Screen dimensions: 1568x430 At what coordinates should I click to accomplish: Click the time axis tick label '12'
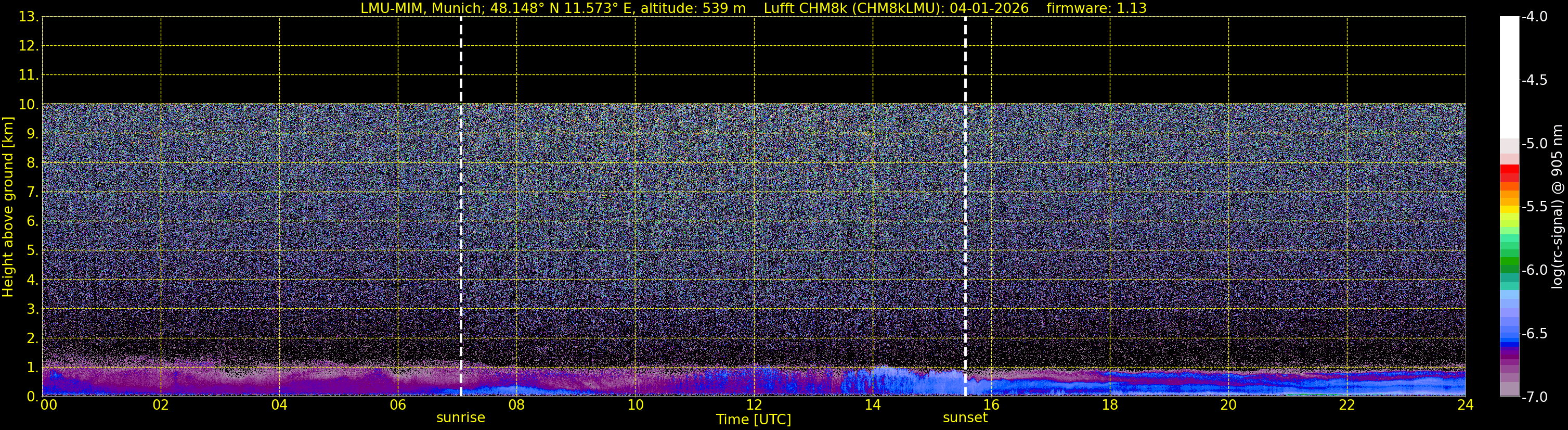tap(754, 405)
